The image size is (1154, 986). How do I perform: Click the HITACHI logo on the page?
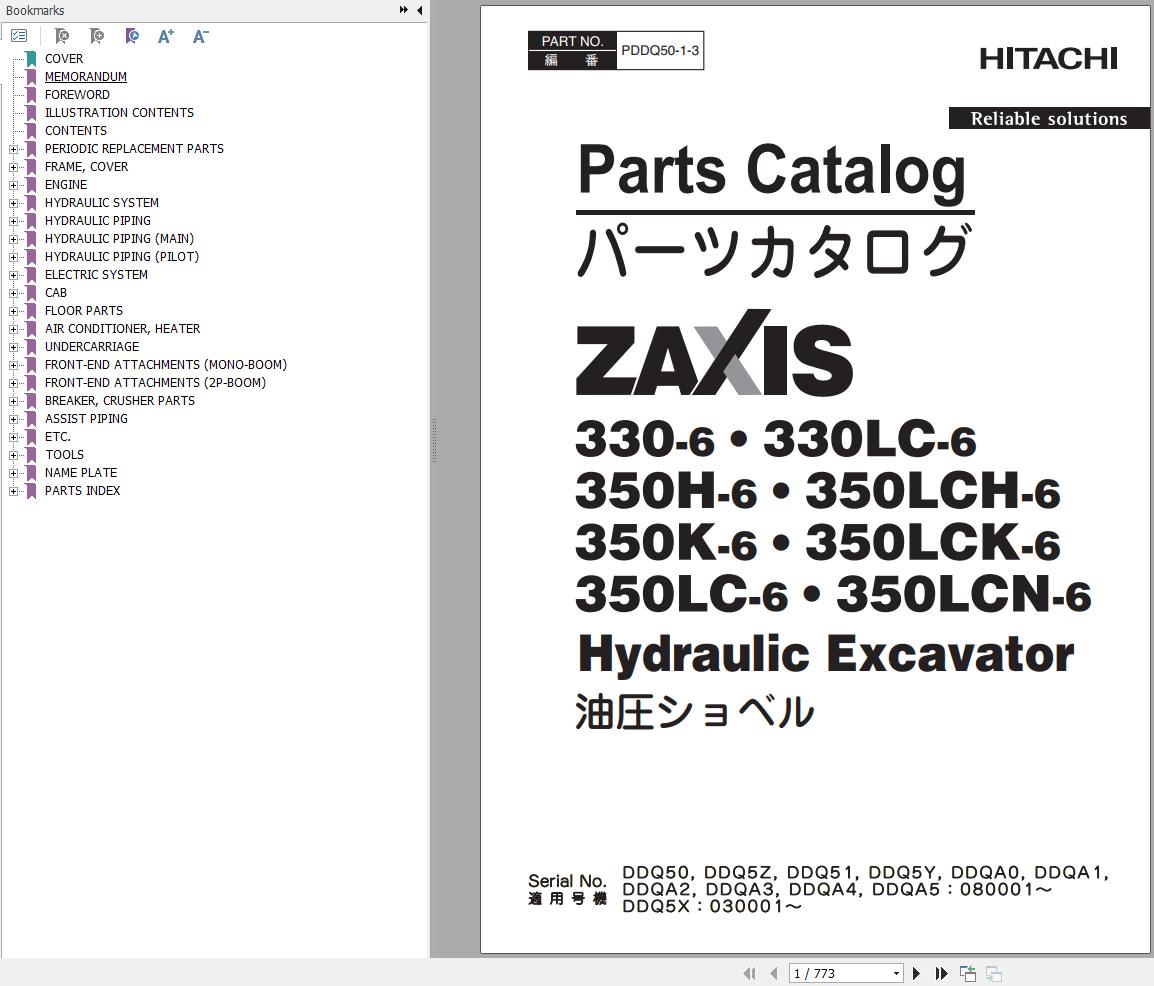(x=1048, y=59)
